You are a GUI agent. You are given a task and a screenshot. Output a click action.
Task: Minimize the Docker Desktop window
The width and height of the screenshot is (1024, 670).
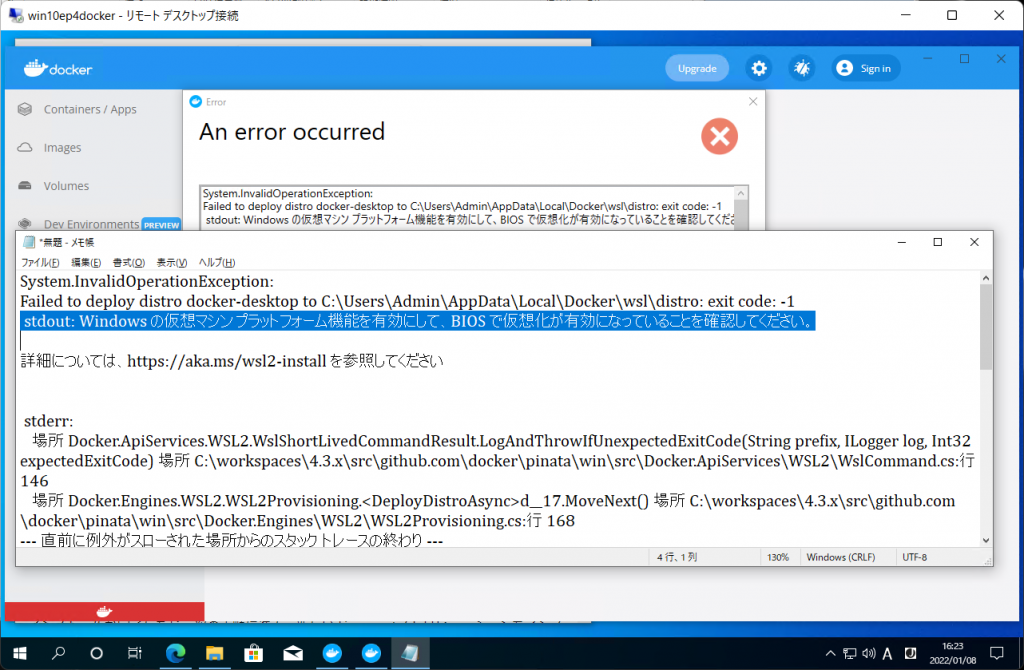point(928,59)
